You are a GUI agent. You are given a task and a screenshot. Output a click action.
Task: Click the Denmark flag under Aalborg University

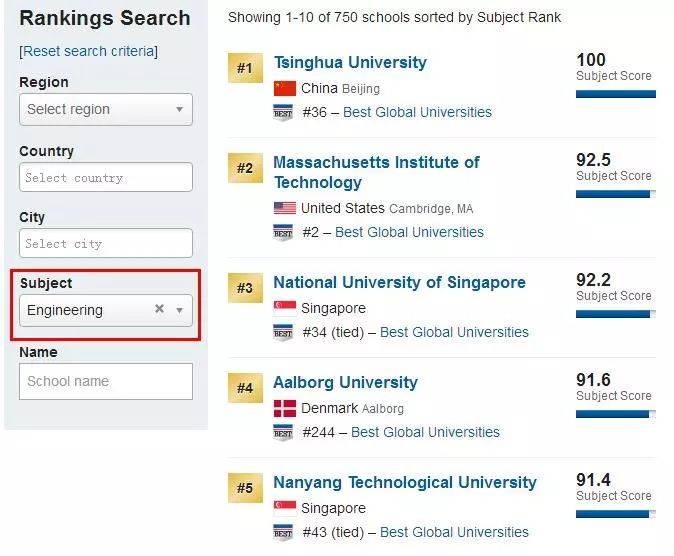click(285, 408)
